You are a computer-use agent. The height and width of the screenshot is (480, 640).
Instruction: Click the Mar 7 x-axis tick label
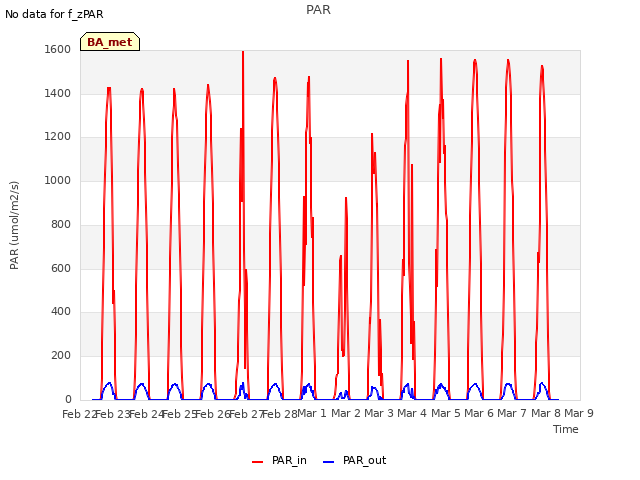point(512,413)
